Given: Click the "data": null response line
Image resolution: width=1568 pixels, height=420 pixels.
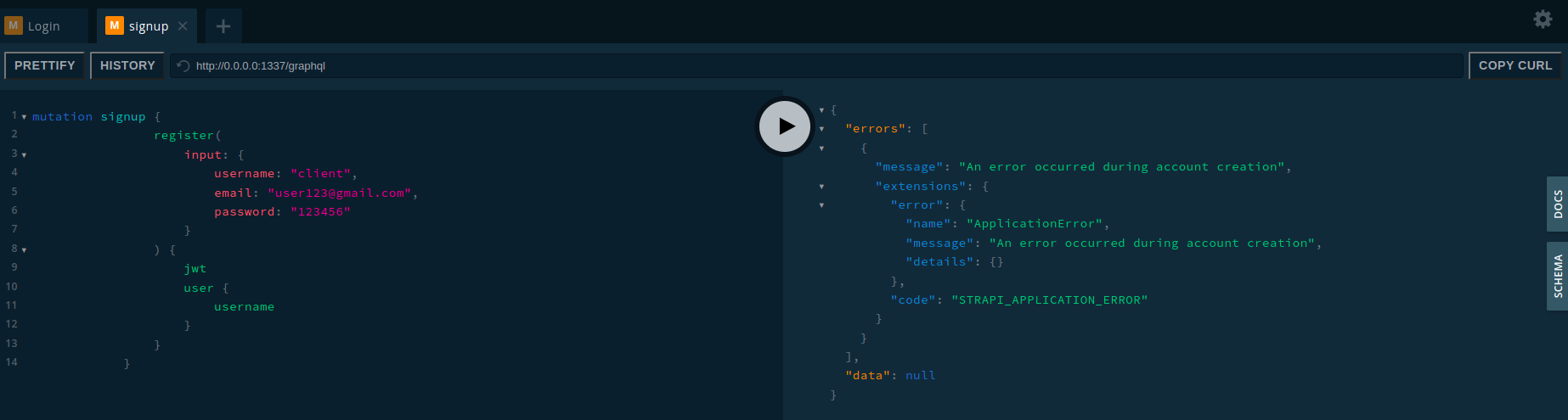Looking at the screenshot, I should tap(890, 376).
